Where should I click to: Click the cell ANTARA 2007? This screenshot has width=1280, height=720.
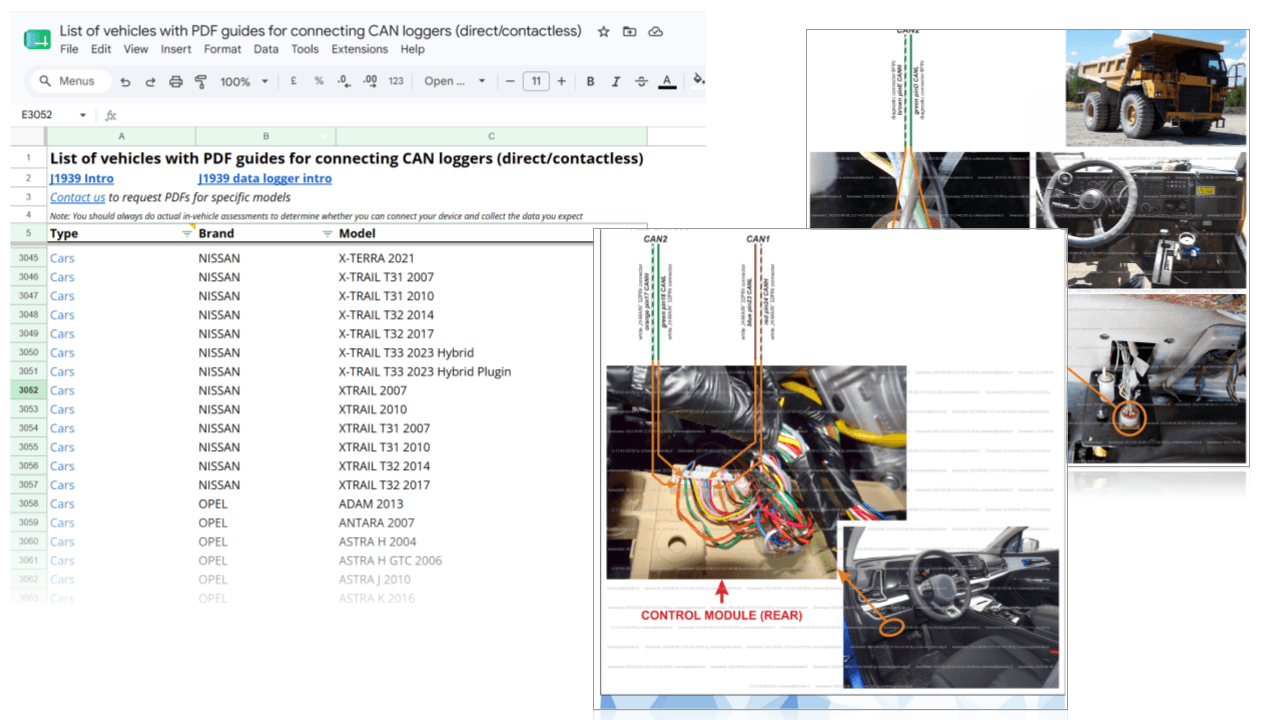pyautogui.click(x=376, y=523)
